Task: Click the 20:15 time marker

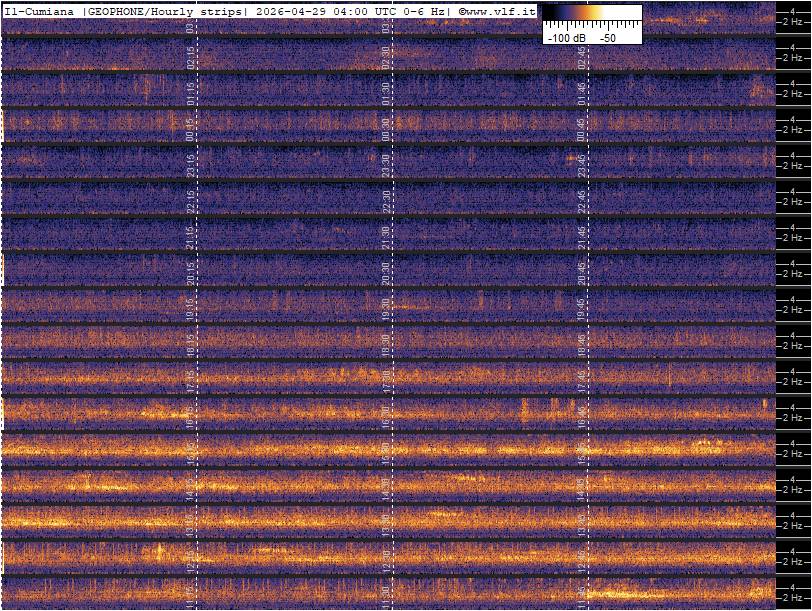Action: [191, 272]
